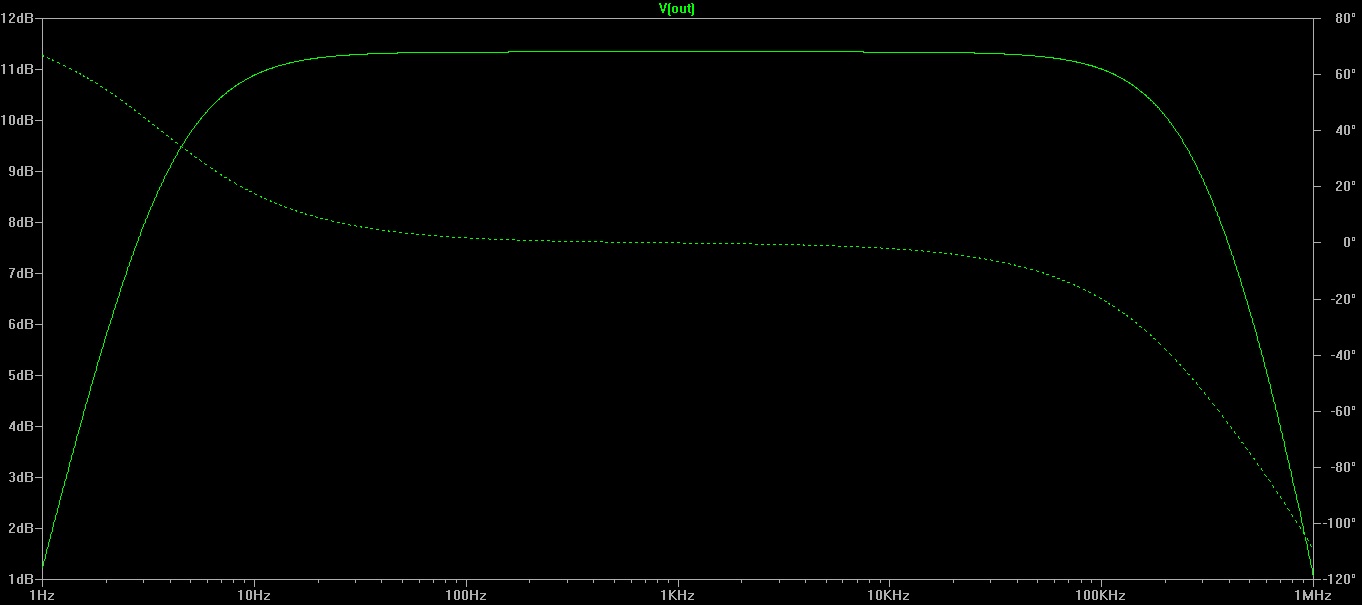Image resolution: width=1362 pixels, height=605 pixels.
Task: Select the 12dB magnitude axis label
Action: click(x=19, y=18)
